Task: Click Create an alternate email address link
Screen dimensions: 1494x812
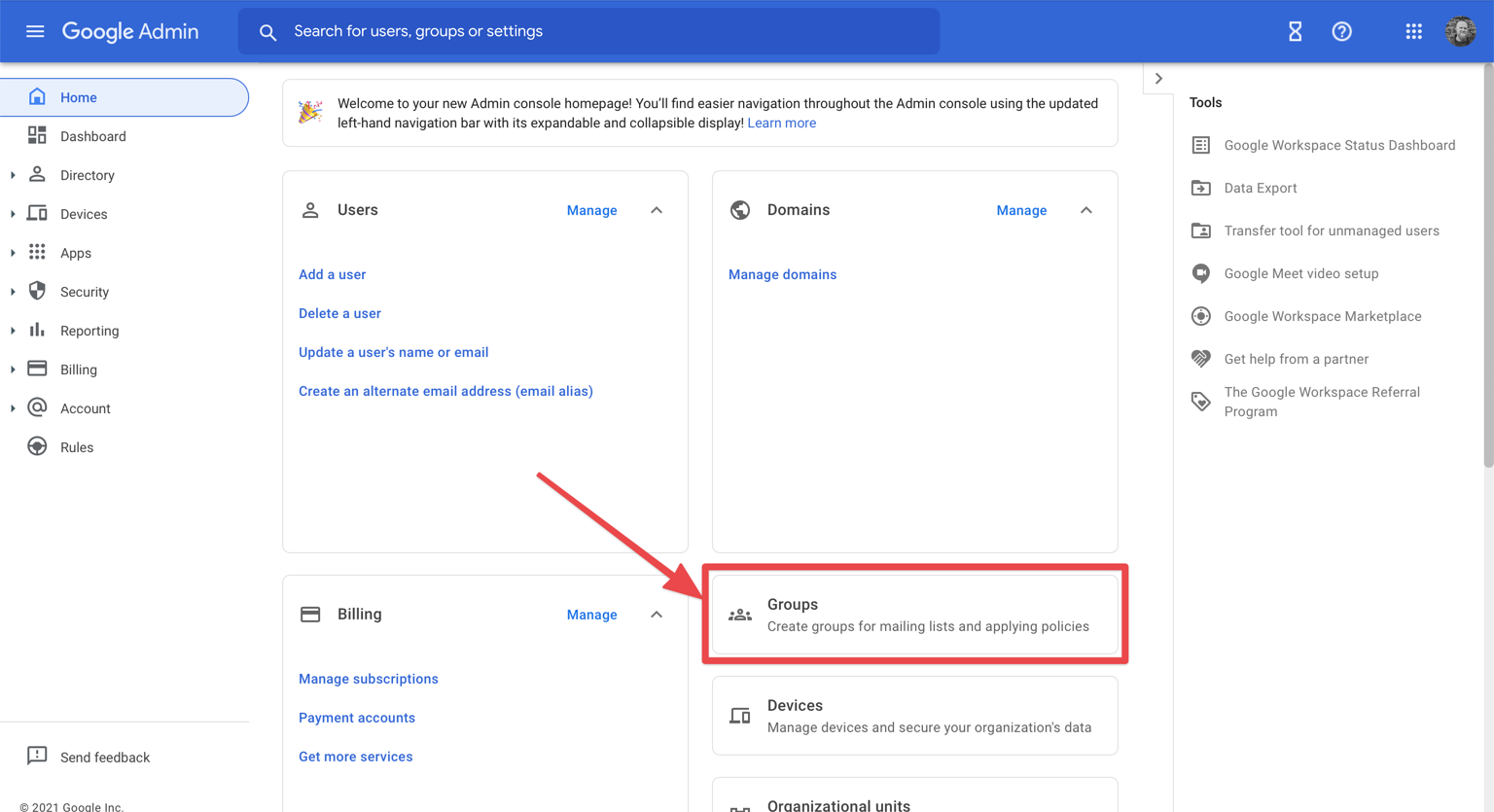Action: pos(445,391)
